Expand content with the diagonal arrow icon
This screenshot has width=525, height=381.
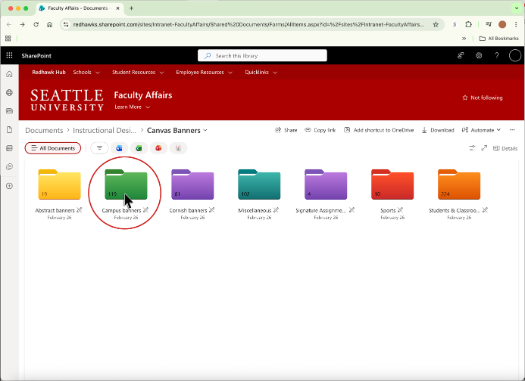[x=484, y=148]
